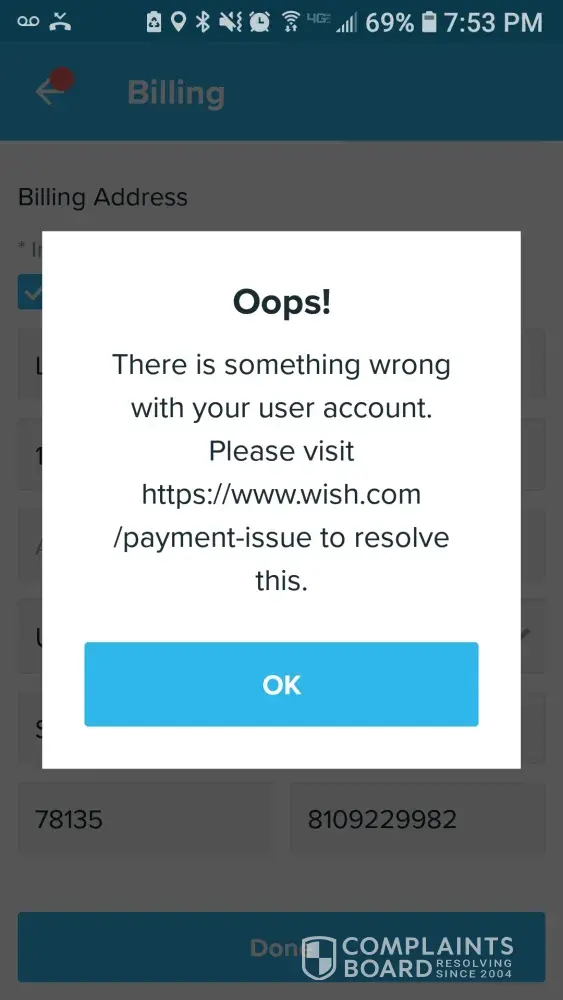Tap the voicemail icon in status bar

[29, 22]
